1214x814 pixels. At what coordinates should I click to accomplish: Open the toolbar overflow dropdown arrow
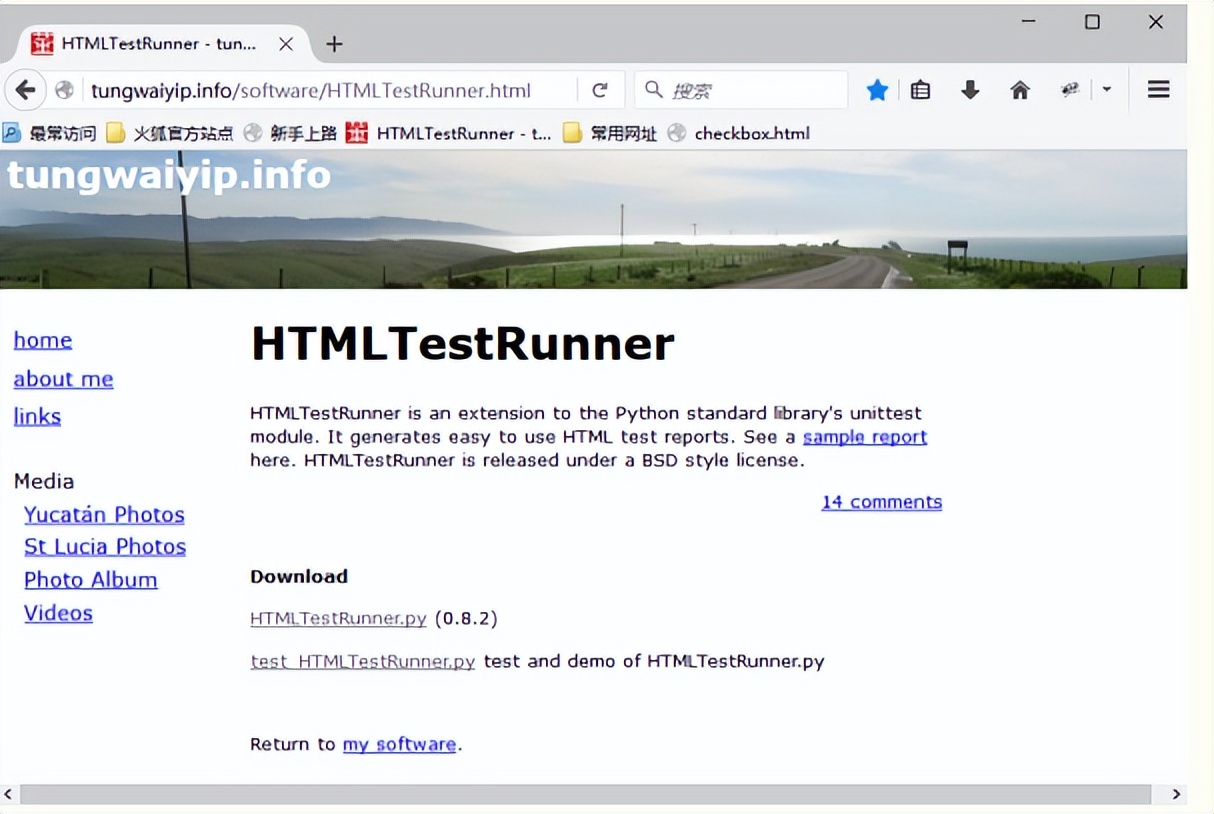click(1106, 89)
